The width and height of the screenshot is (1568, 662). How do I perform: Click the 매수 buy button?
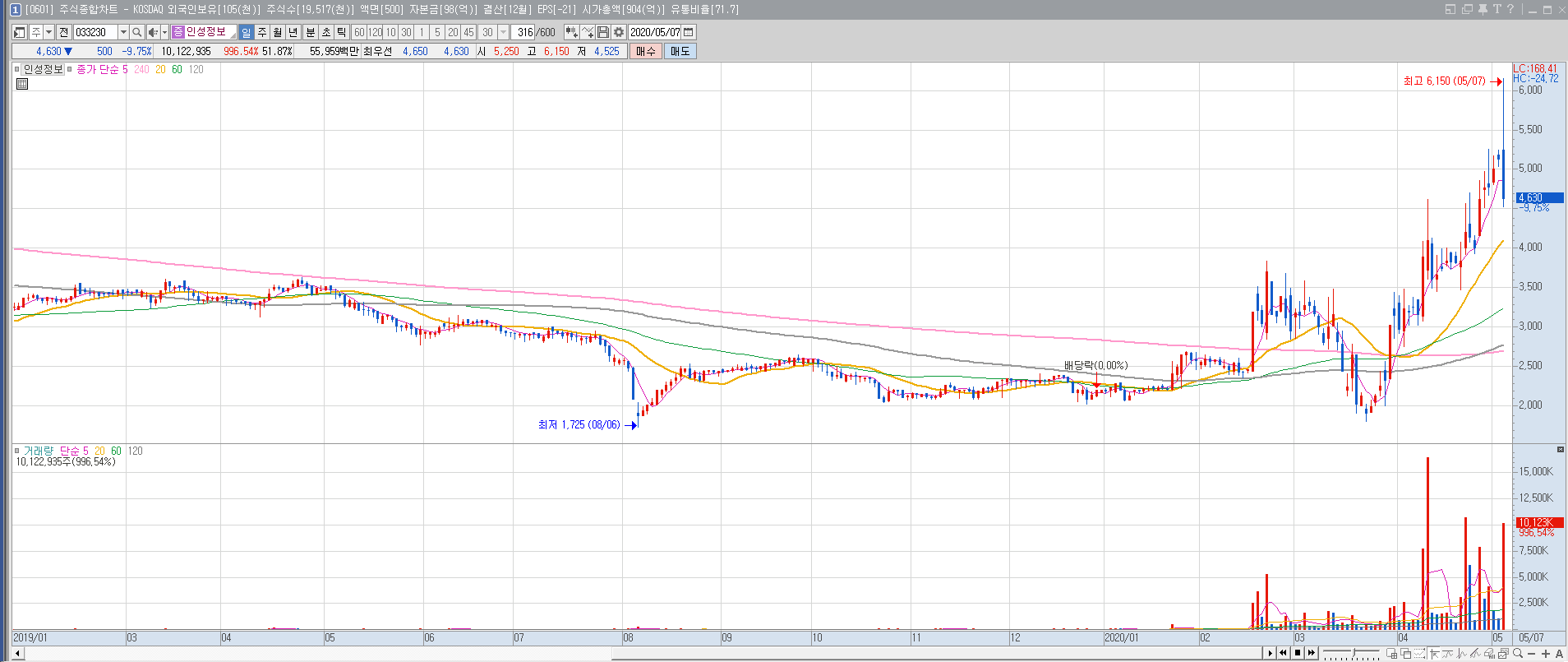pos(646,51)
